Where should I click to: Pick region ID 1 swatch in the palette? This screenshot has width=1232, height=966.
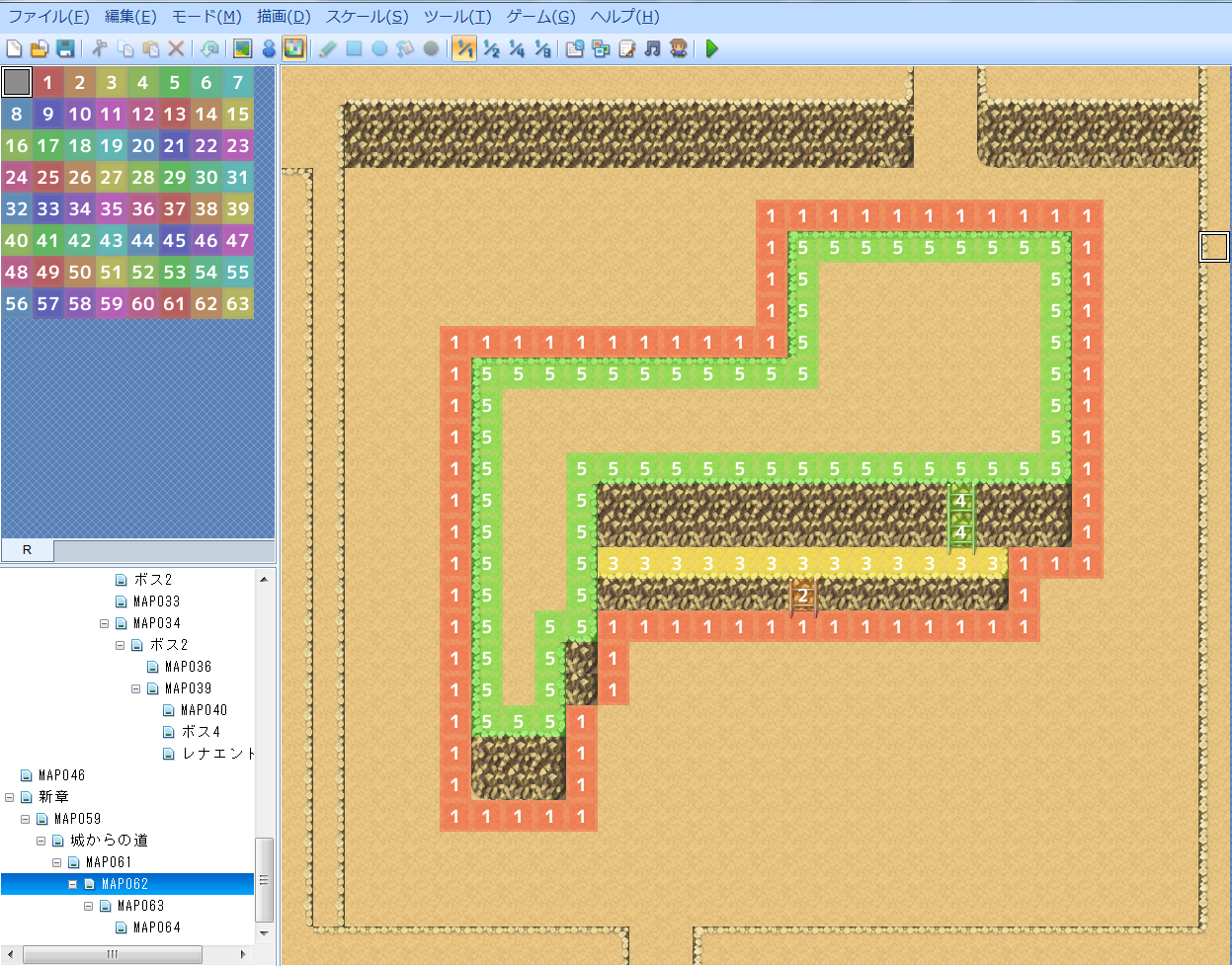click(48, 82)
